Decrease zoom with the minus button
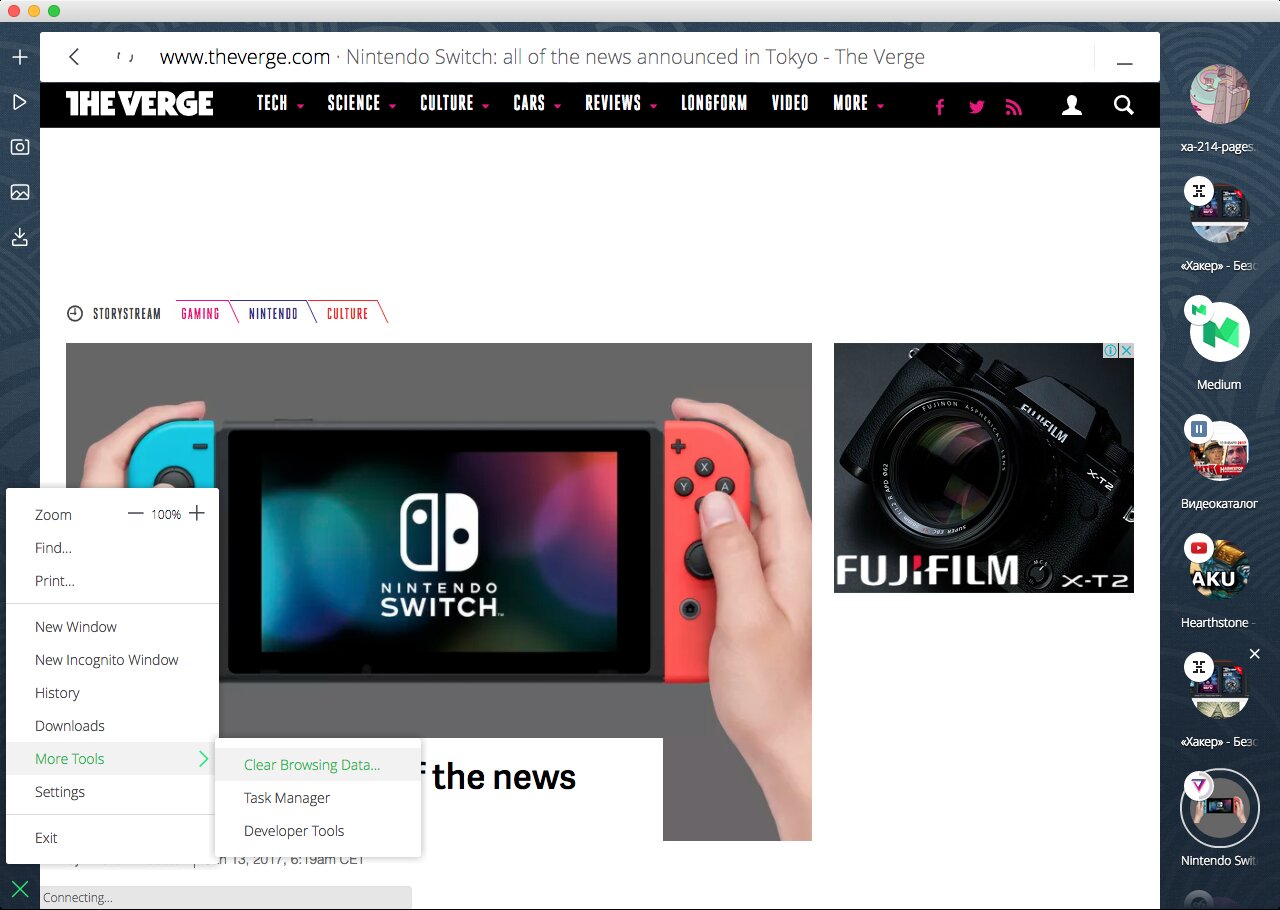1280x910 pixels. 136,513
